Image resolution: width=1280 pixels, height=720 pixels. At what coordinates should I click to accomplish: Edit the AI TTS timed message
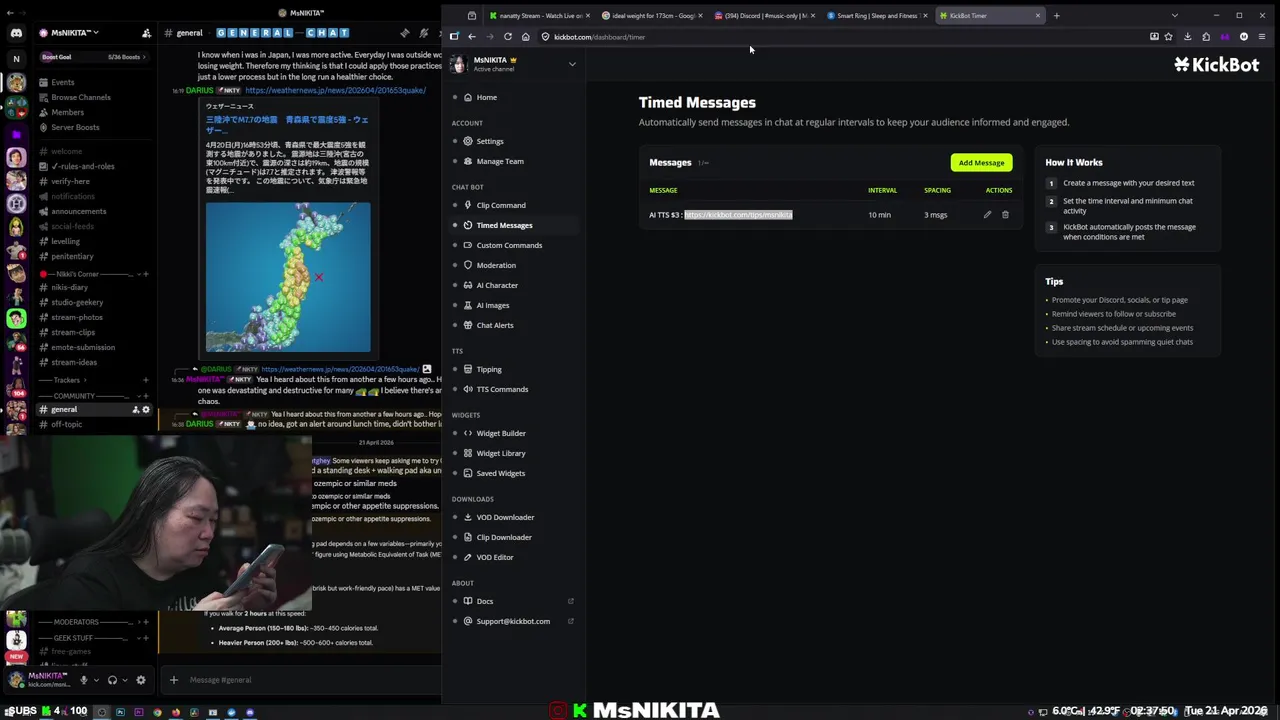[987, 215]
